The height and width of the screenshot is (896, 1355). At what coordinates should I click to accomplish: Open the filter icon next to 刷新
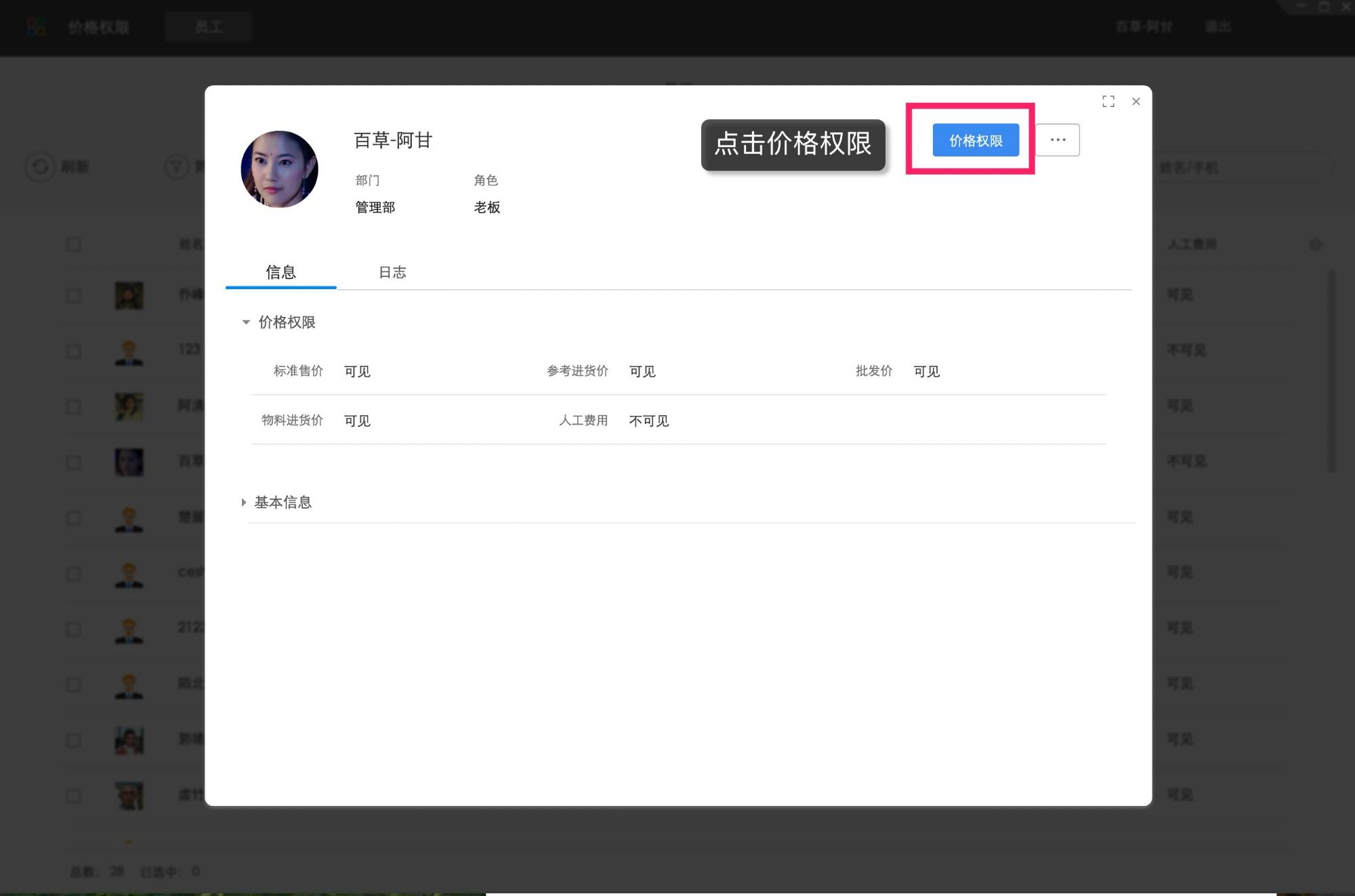(x=175, y=167)
